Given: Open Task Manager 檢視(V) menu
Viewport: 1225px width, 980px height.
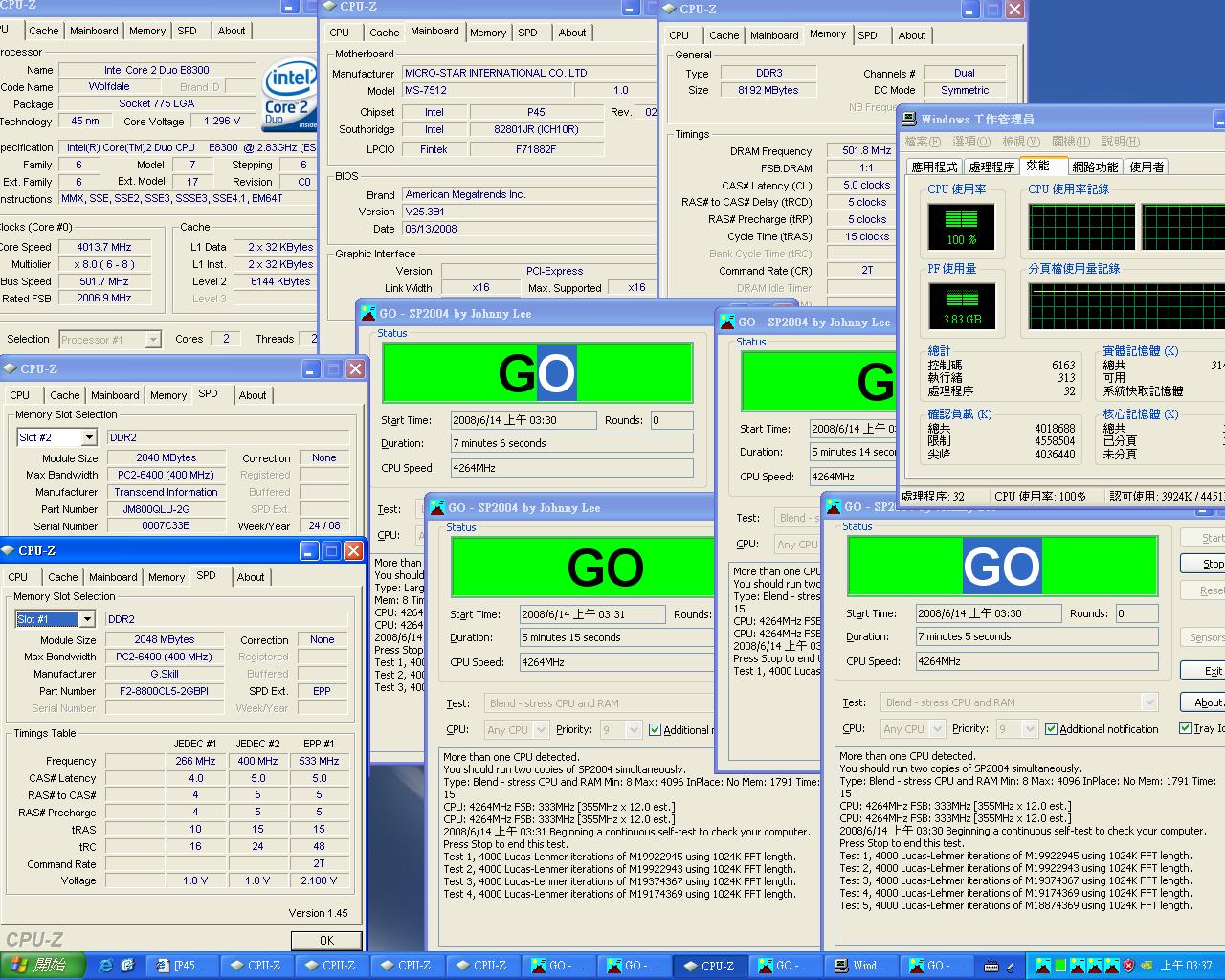Looking at the screenshot, I should 1021,142.
